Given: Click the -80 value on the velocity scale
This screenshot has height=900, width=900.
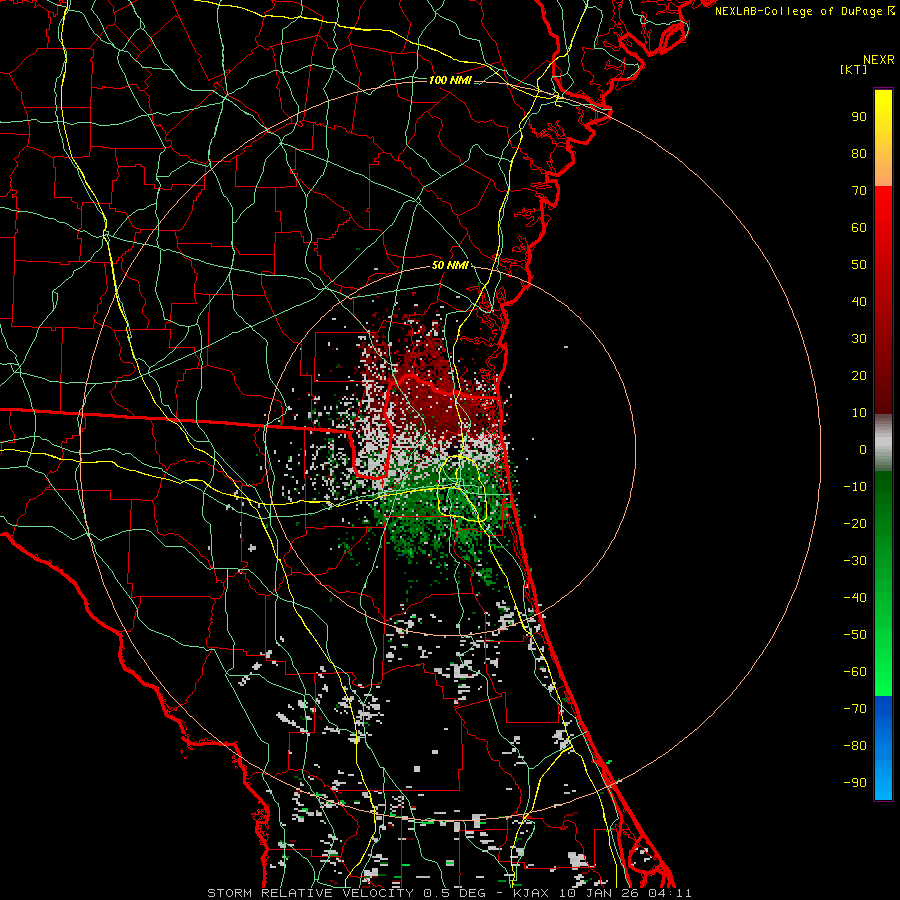Looking at the screenshot, I should click(855, 746).
